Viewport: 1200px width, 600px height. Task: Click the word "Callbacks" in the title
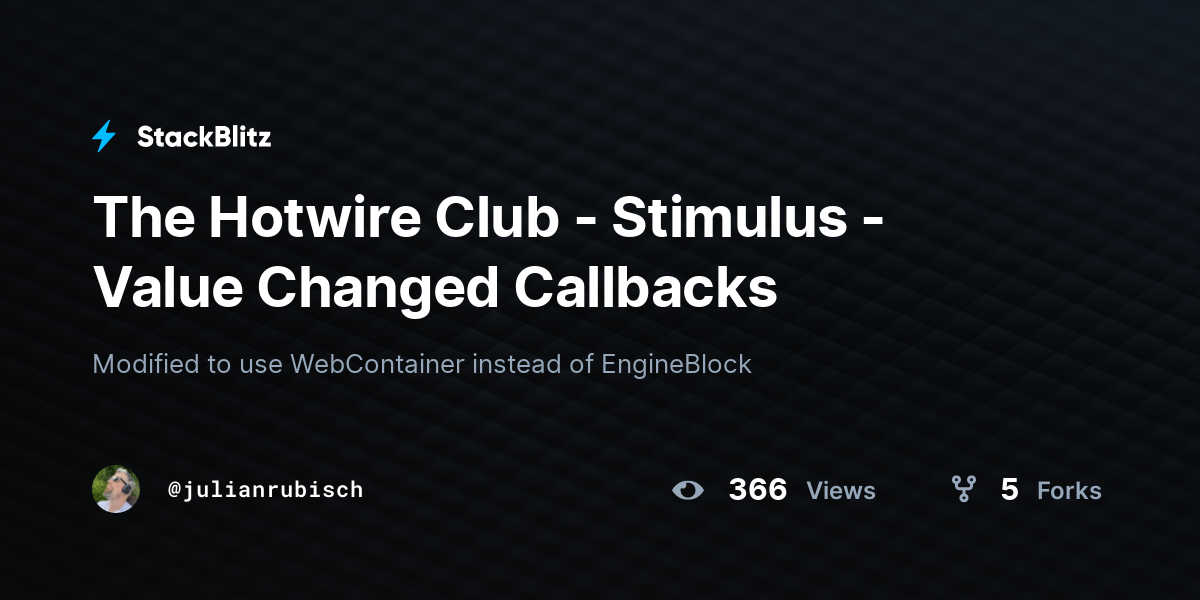tap(645, 287)
